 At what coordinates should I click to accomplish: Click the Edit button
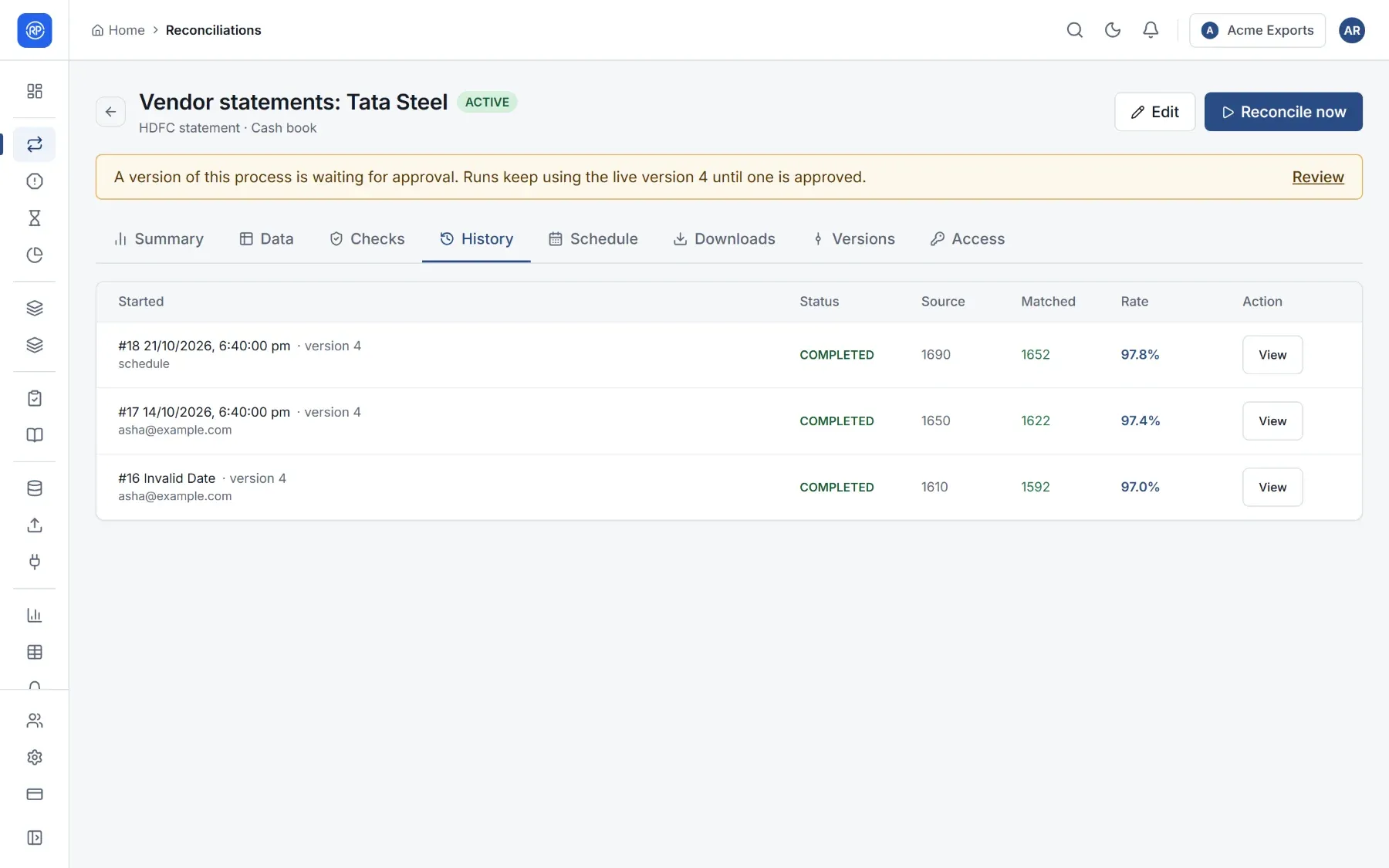pyautogui.click(x=1154, y=112)
